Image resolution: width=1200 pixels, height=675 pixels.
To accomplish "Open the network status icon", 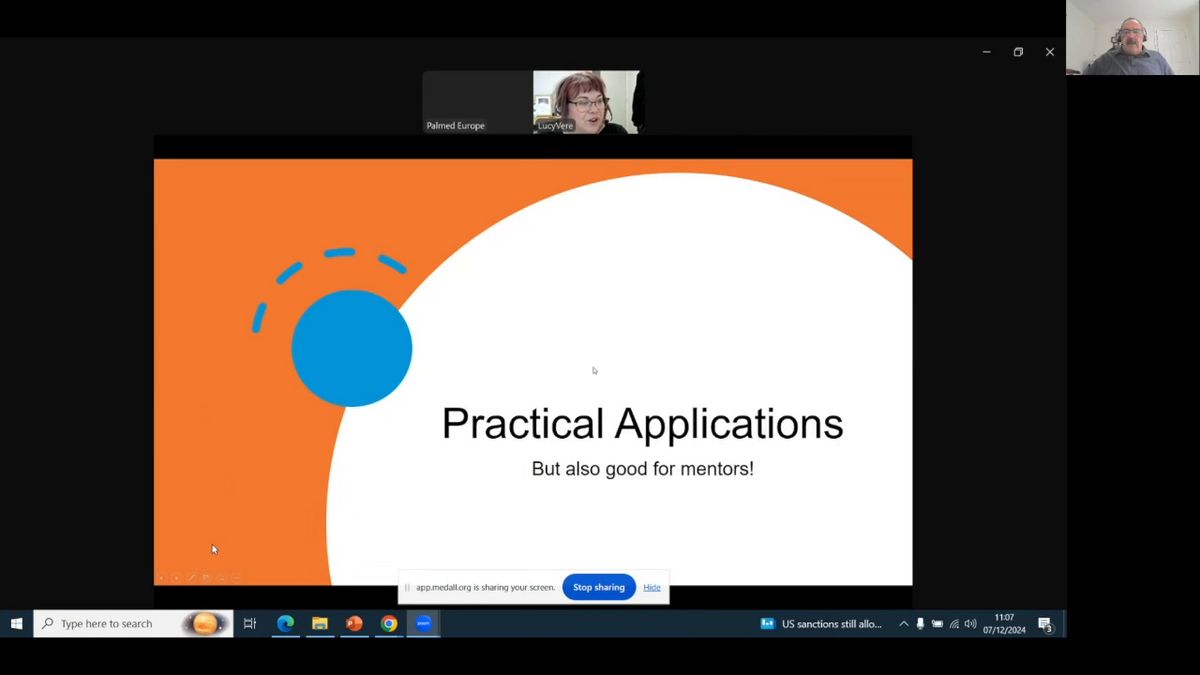I will pos(954,624).
